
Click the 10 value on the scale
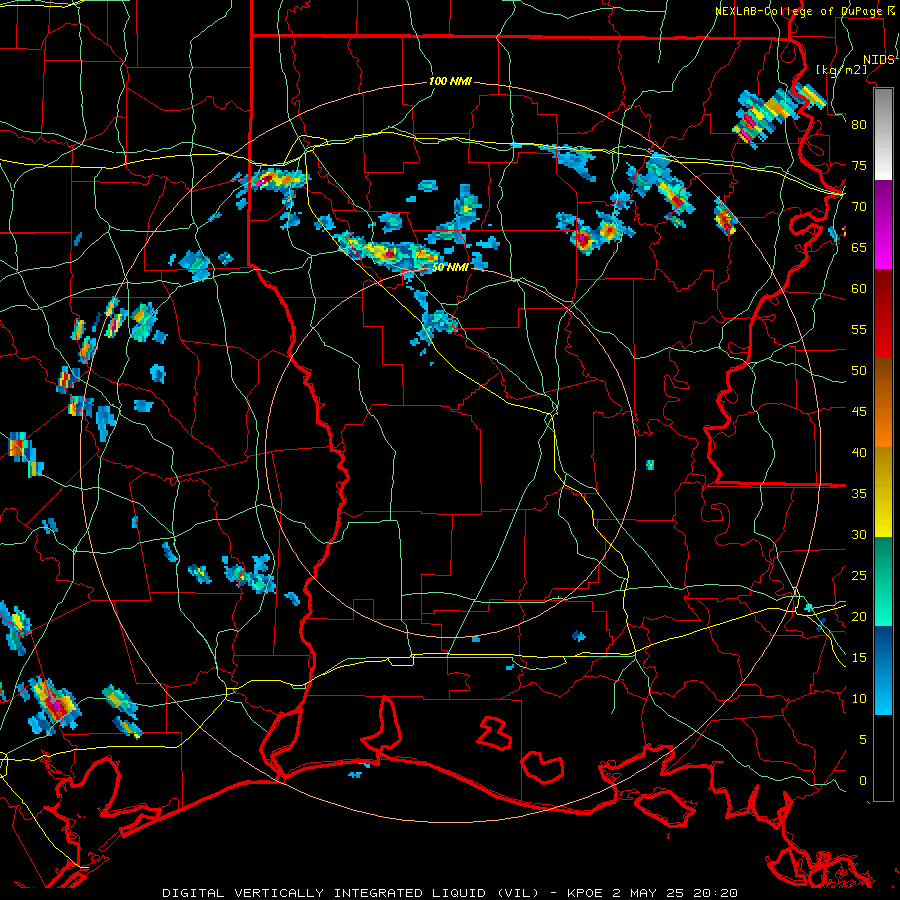859,699
